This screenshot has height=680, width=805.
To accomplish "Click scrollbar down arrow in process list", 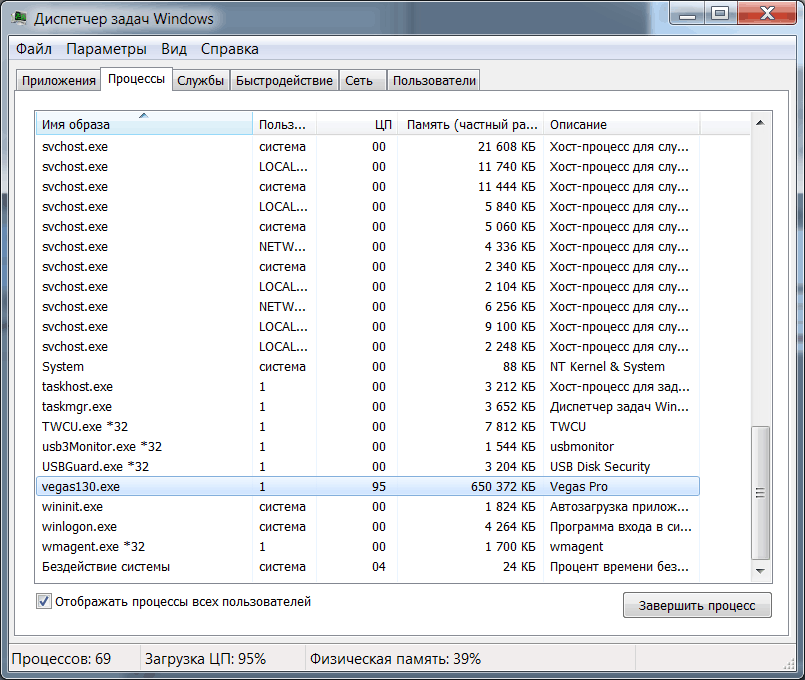I will [760, 571].
